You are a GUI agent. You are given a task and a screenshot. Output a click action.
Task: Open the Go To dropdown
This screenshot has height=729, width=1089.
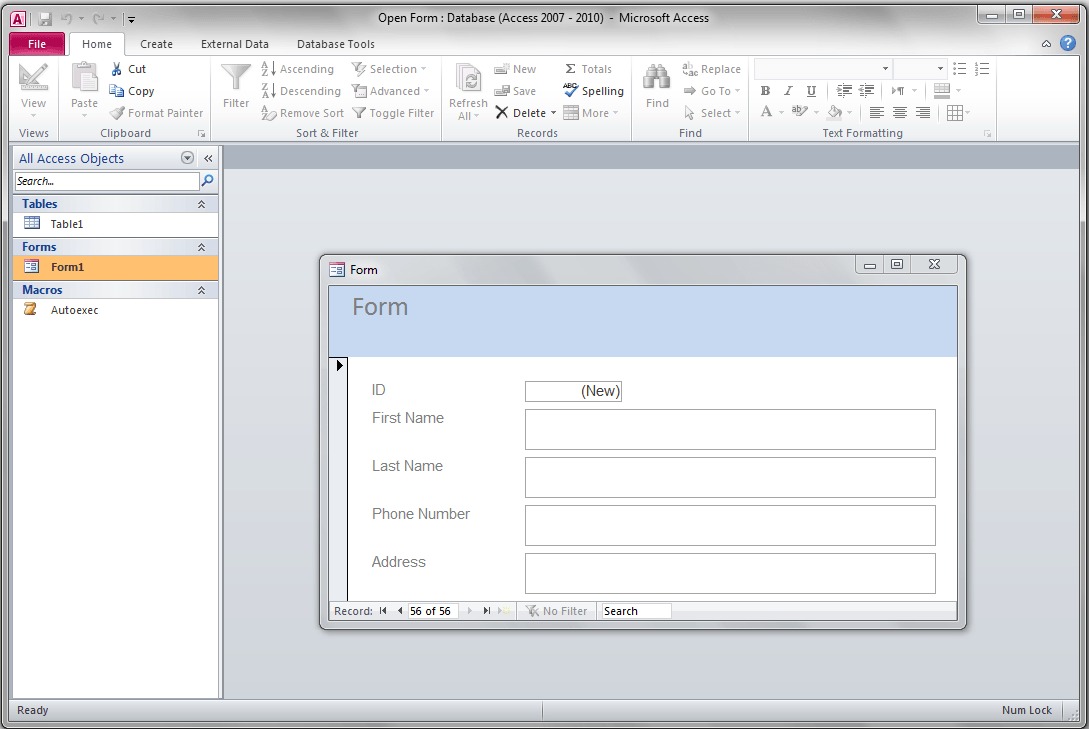click(x=711, y=91)
